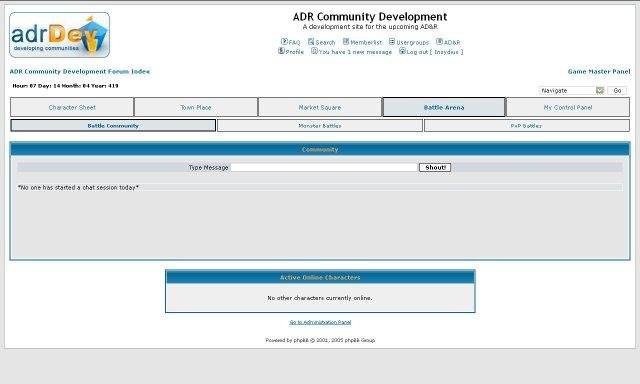640x384 pixels.
Task: Select the My Control Panel tab
Action: [568, 107]
